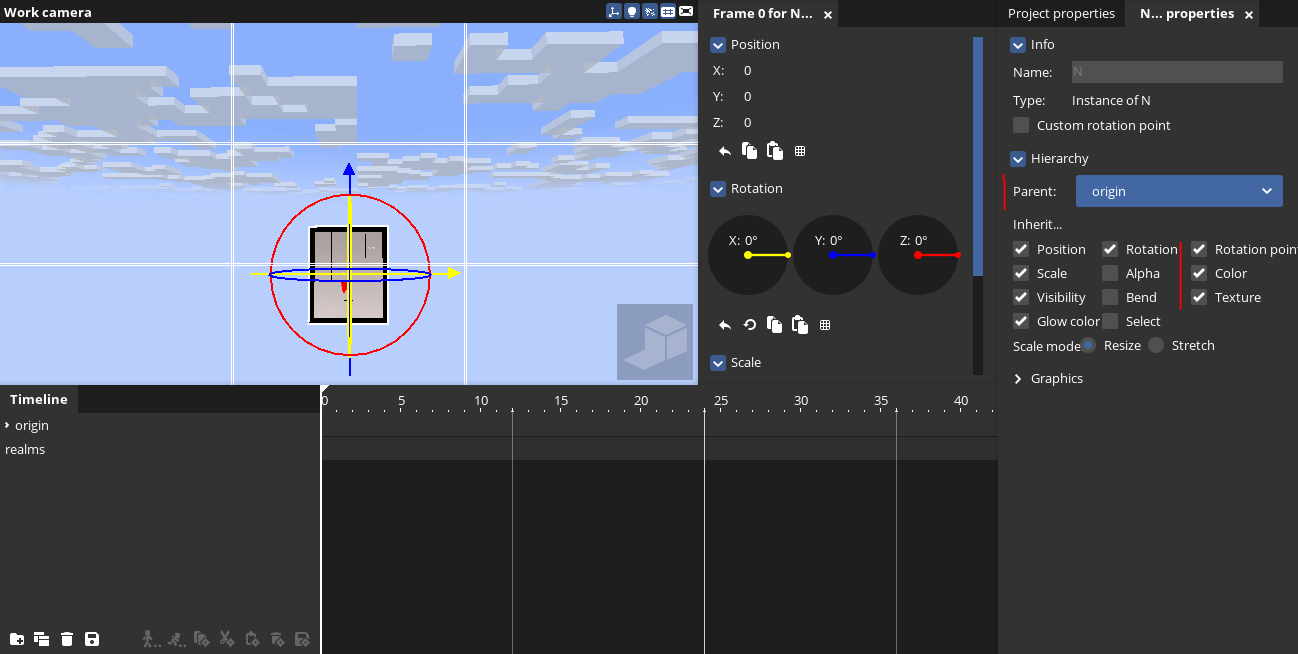Screen dimensions: 1298x654
Task: Toggle the axis controls icon in Work camera
Action: [x=614, y=12]
